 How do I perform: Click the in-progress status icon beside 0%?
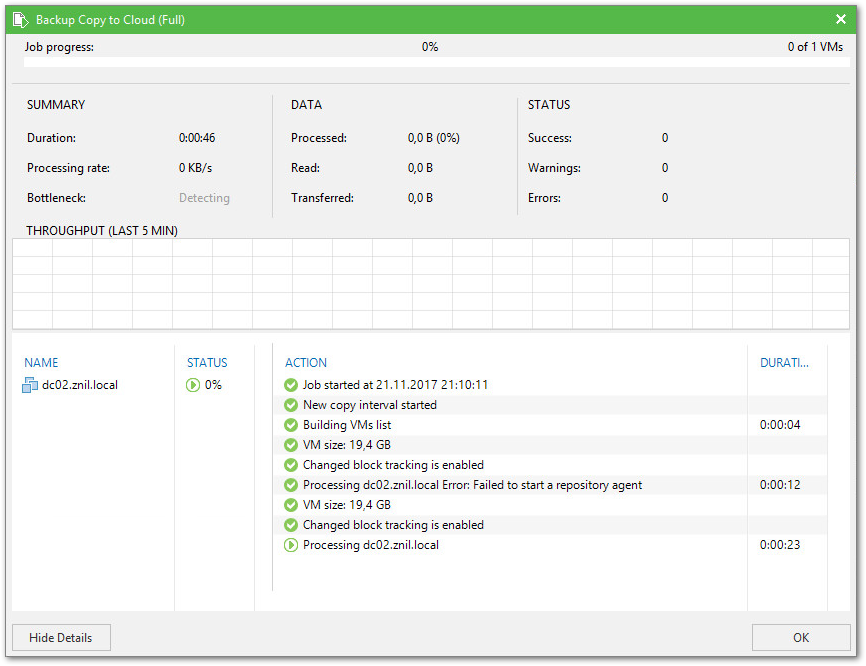(x=193, y=385)
